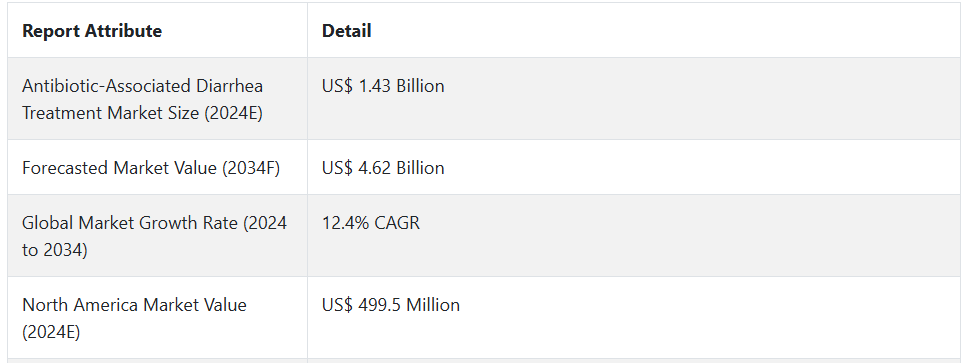972x363 pixels.
Task: Click the word Billion in the 2034F row
Action: 420,168
